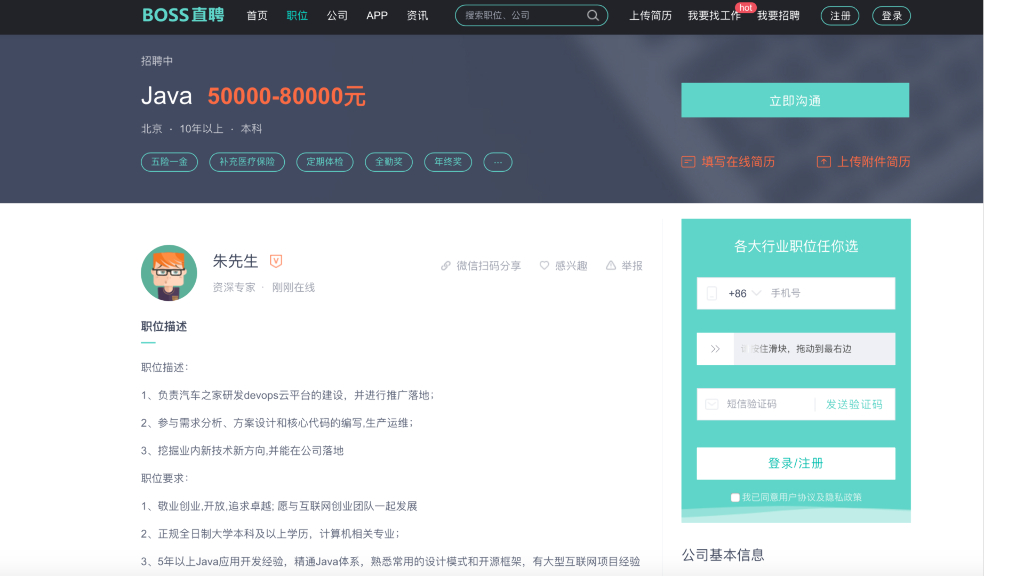Expand more benefits via the ... tag
The height and width of the screenshot is (576, 1024).
pyautogui.click(x=497, y=161)
